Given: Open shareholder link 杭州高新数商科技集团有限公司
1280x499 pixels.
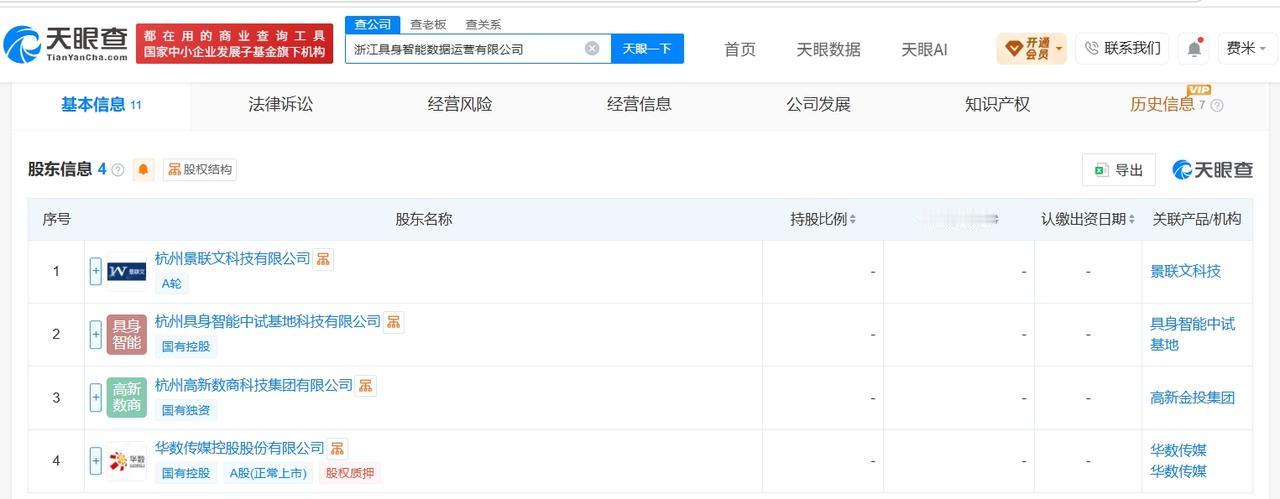Looking at the screenshot, I should (254, 384).
